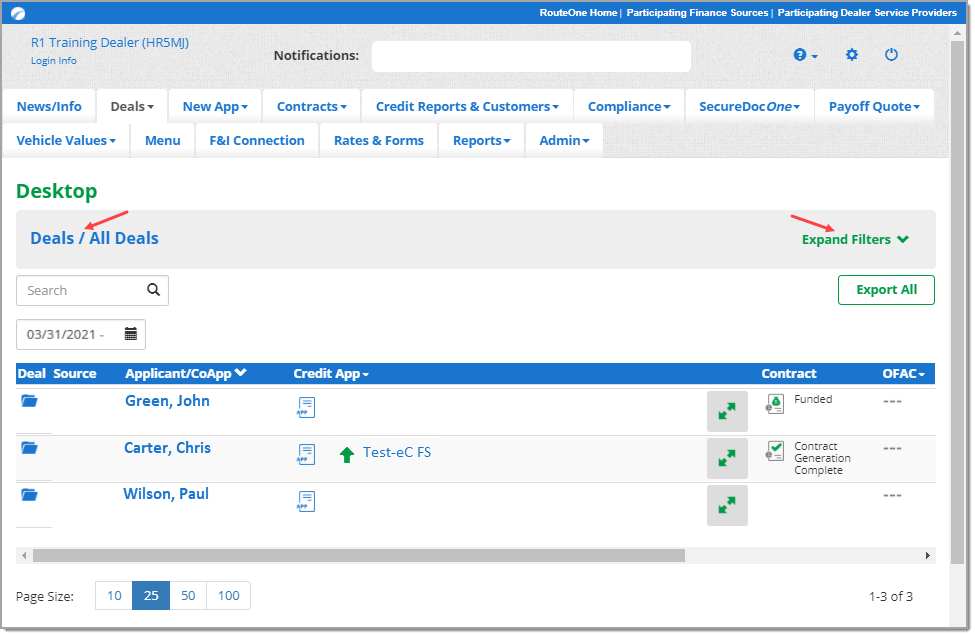The image size is (975, 636).
Task: Click the Login Info link
Action: click(x=53, y=61)
